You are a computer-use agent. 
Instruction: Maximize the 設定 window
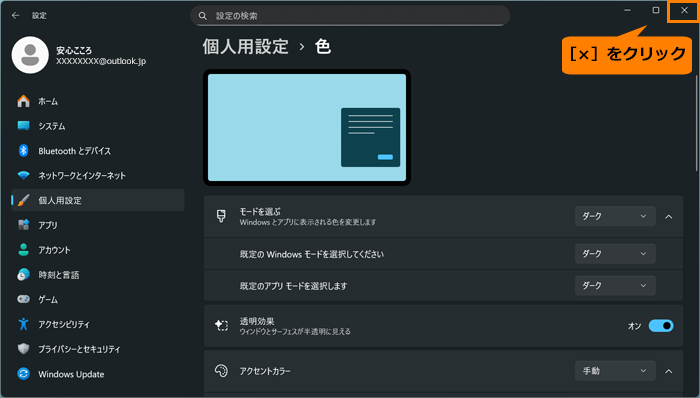pos(655,10)
